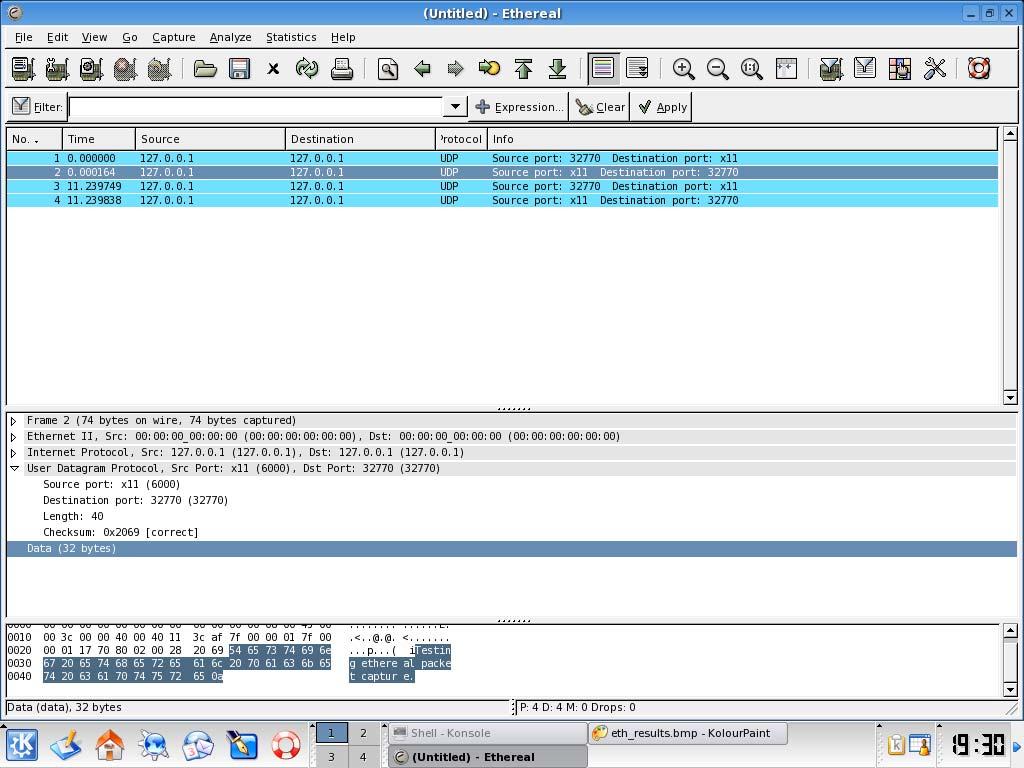This screenshot has width=1024, height=768.
Task: Open the capture interfaces list icon
Action: (x=23, y=69)
